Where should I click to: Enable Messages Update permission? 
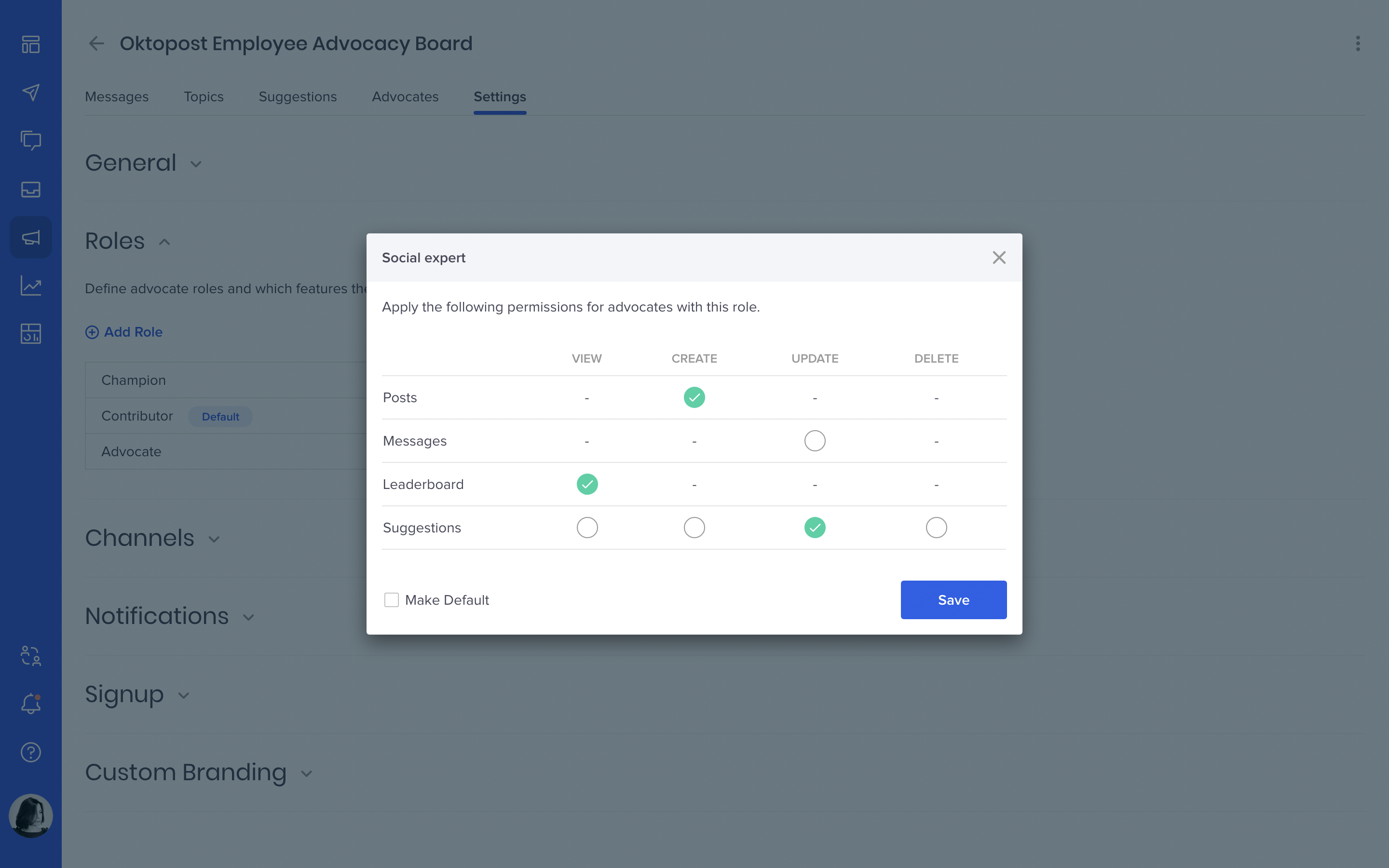[x=815, y=441]
